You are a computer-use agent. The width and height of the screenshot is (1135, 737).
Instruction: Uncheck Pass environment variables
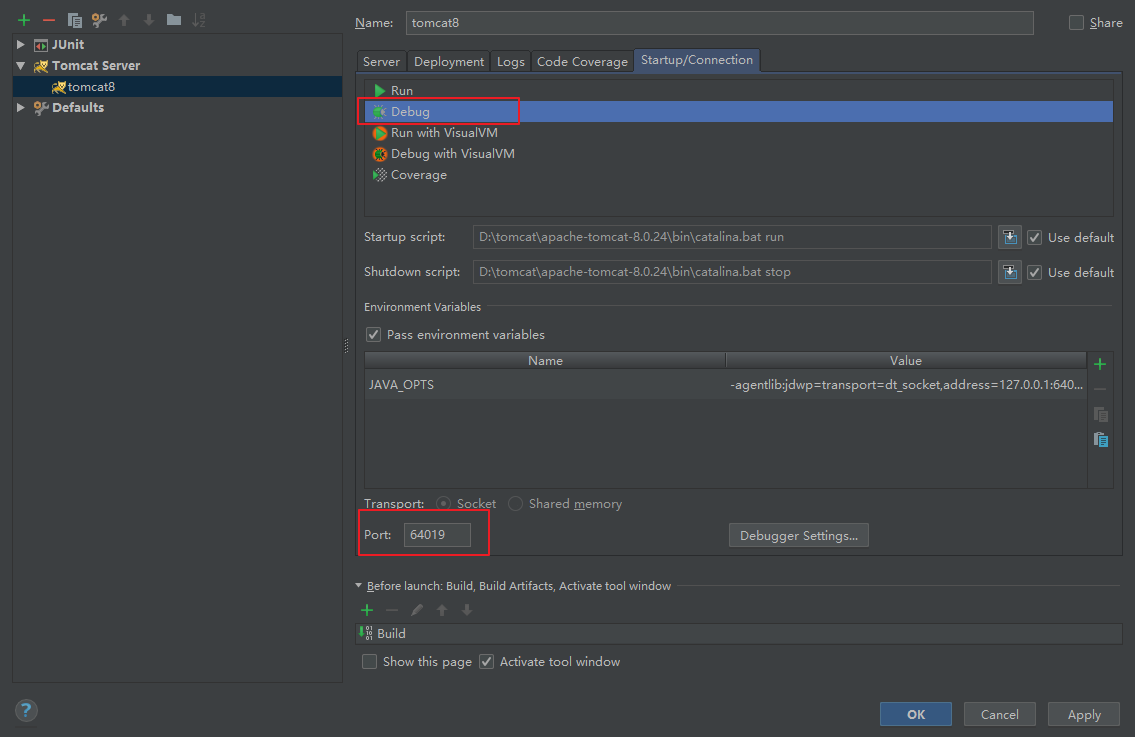pyautogui.click(x=373, y=335)
